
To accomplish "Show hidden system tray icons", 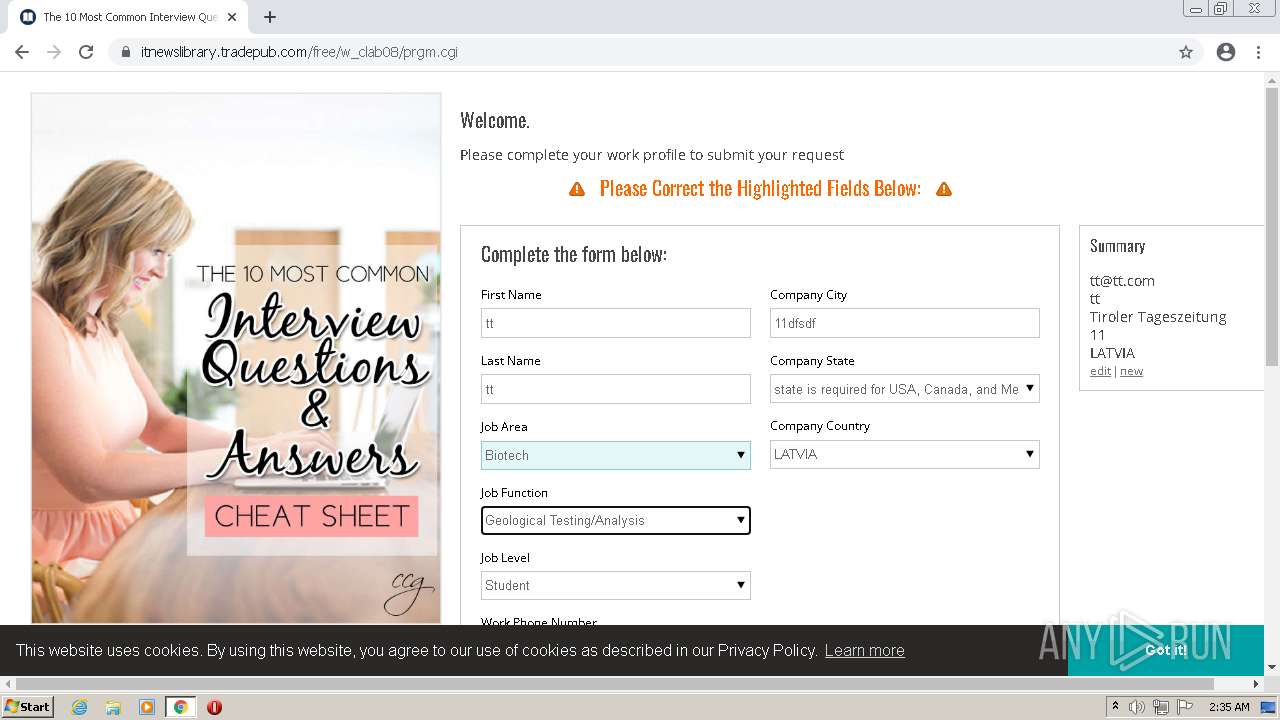I will point(1115,707).
